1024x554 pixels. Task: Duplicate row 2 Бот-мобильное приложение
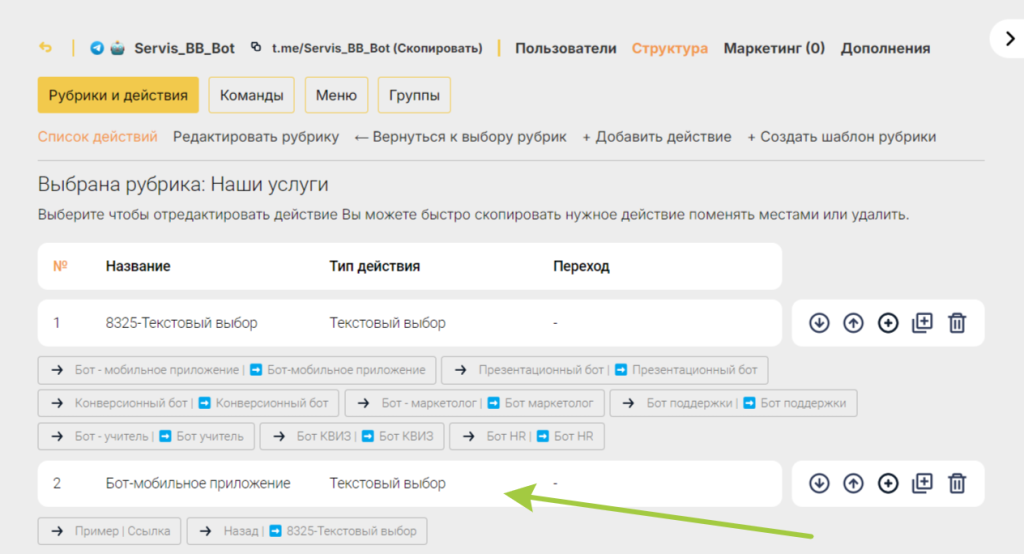(x=922, y=483)
